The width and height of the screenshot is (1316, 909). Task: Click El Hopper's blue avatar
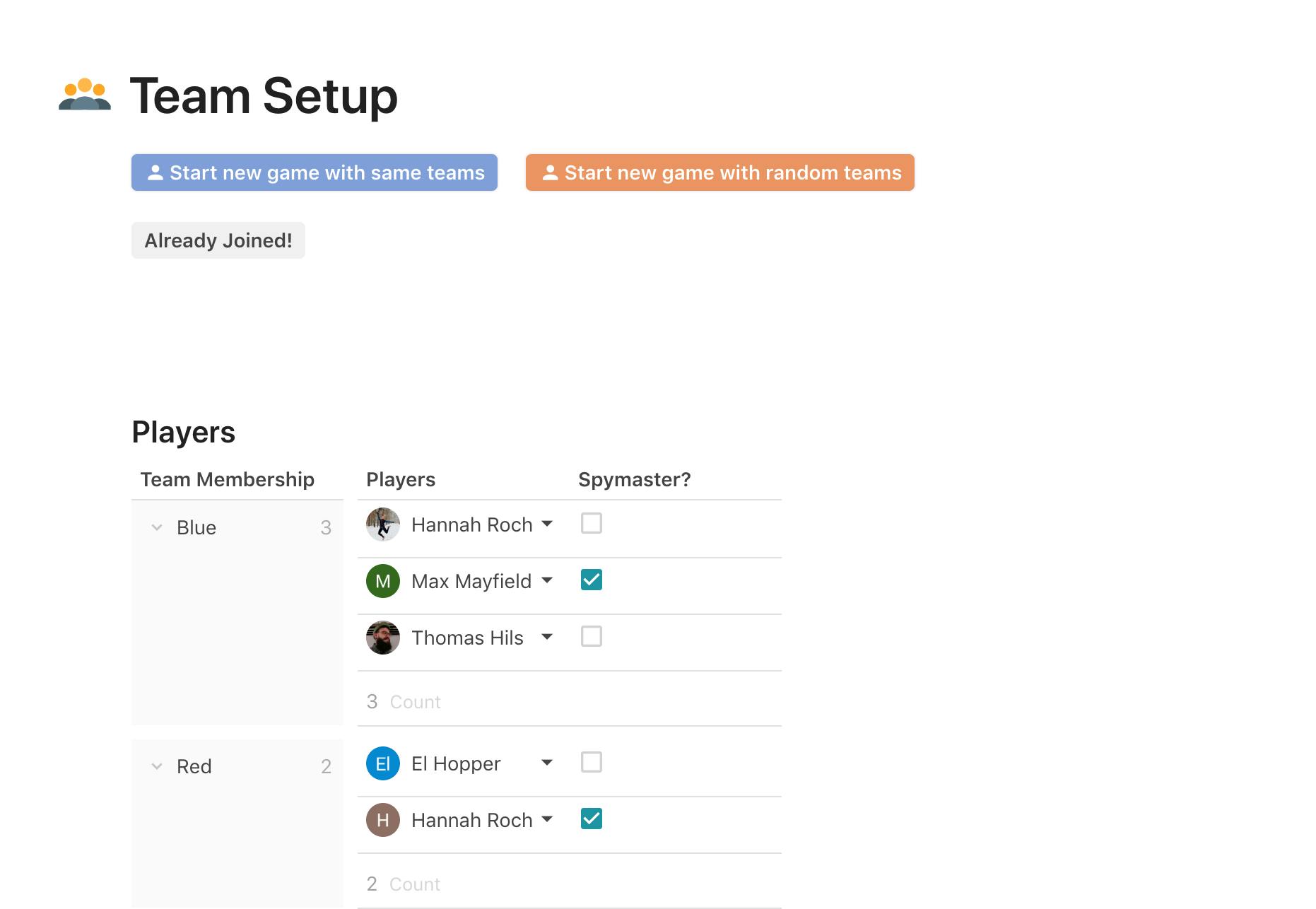coord(382,763)
